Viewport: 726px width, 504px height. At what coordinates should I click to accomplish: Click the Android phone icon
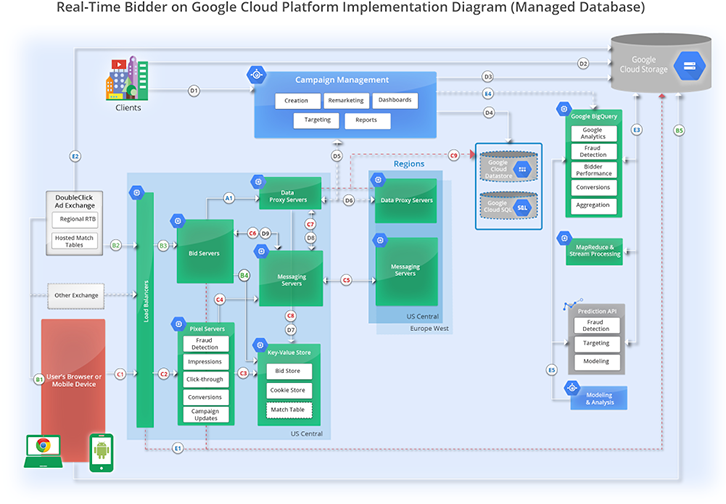click(x=101, y=453)
